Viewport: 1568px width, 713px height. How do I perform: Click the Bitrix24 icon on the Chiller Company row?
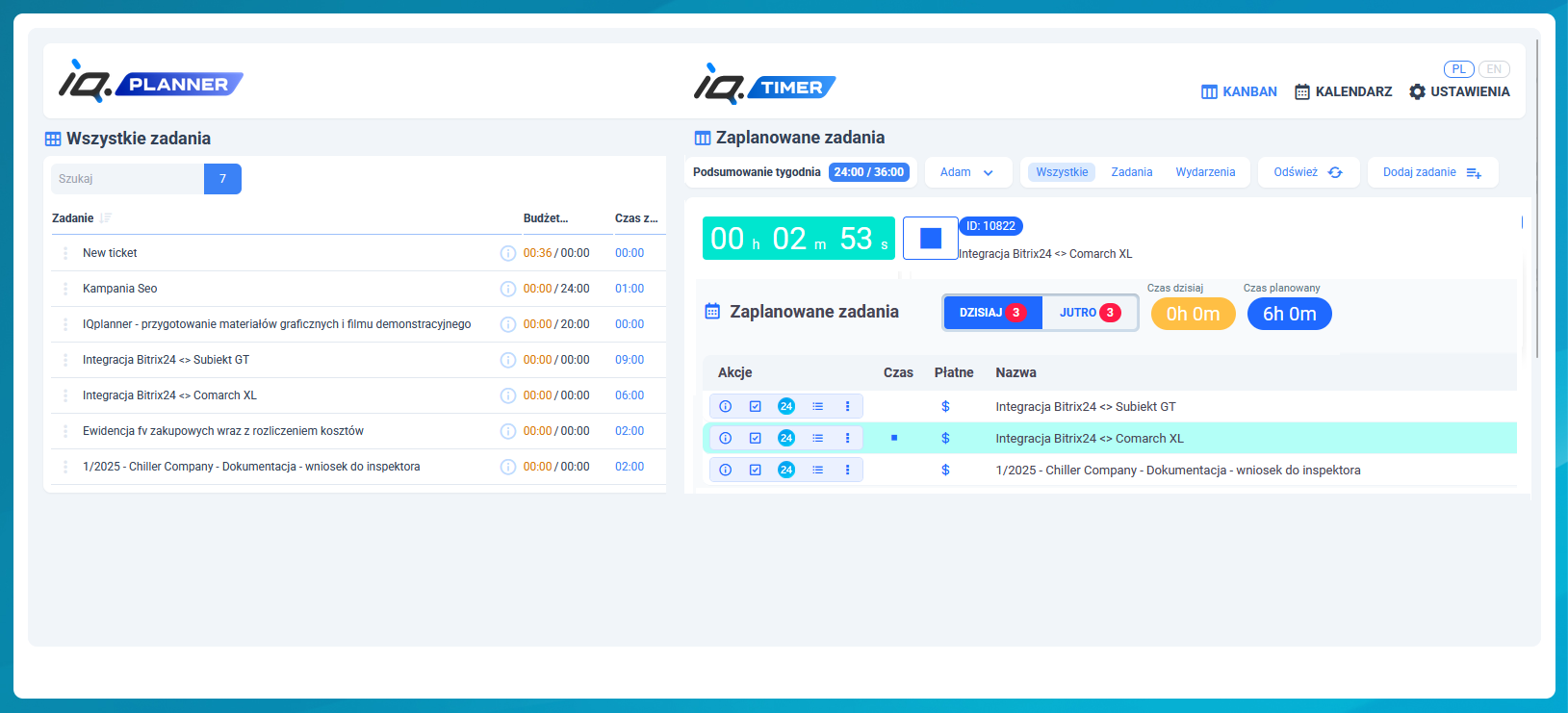point(786,470)
